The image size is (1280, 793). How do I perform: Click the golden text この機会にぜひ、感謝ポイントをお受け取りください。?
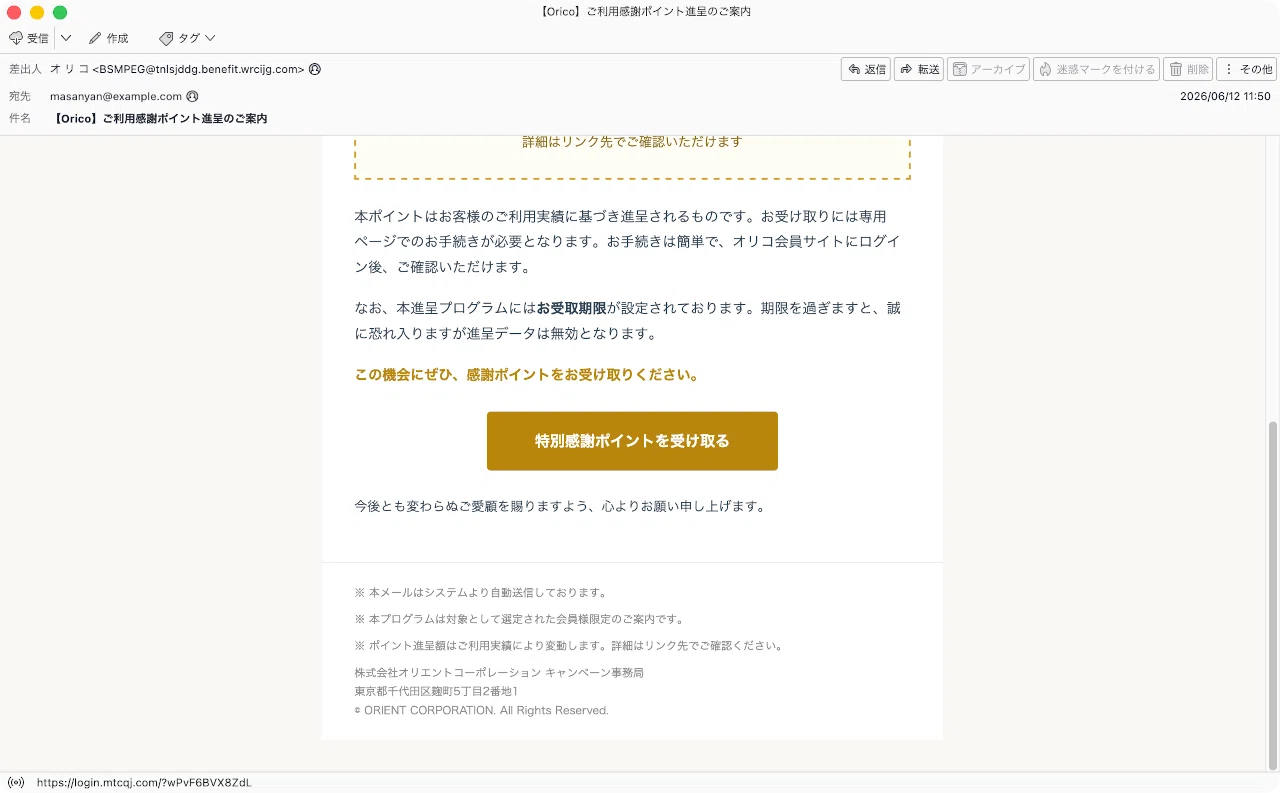point(527,375)
